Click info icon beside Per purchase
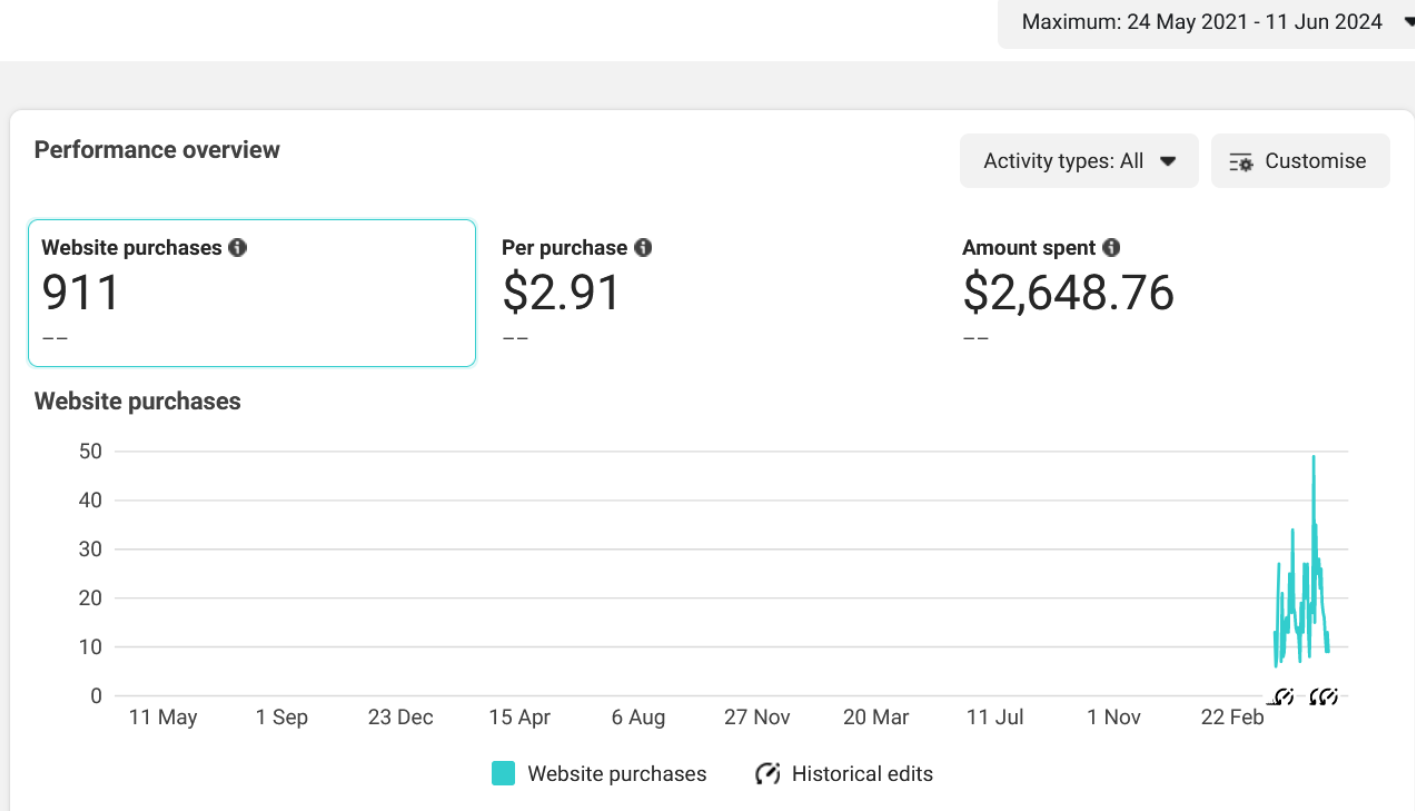The width and height of the screenshot is (1415, 811). click(643, 247)
